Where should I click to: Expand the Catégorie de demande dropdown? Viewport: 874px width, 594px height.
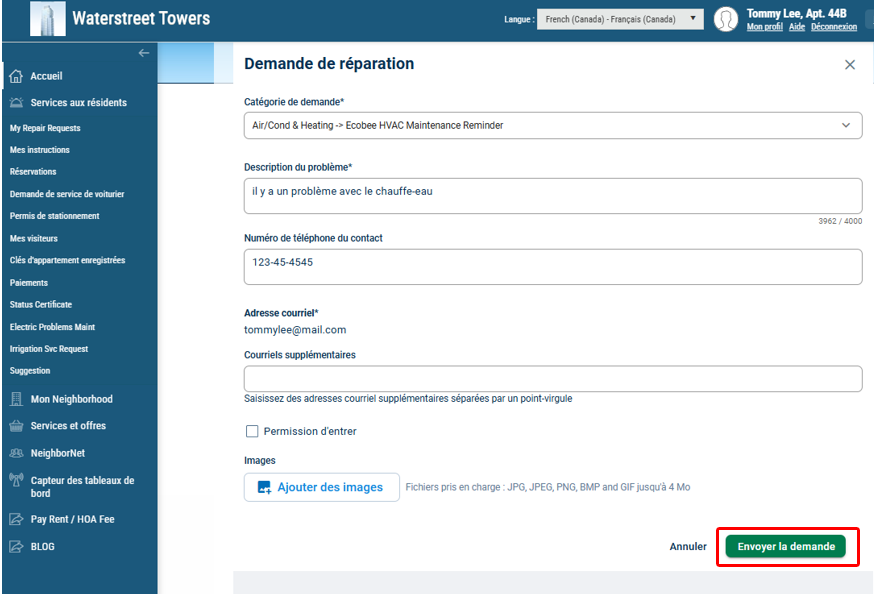click(553, 125)
